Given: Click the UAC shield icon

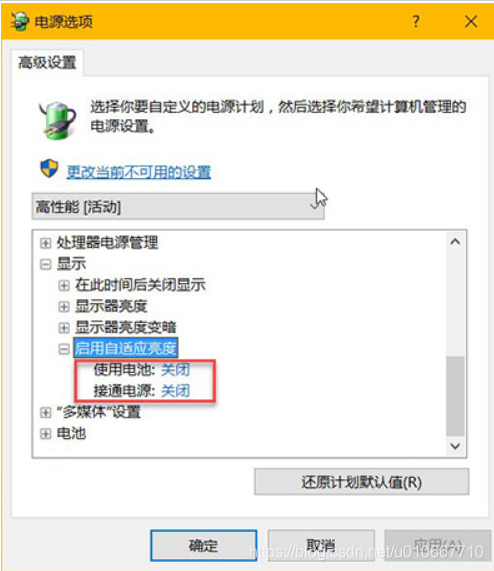Looking at the screenshot, I should coord(49,169).
